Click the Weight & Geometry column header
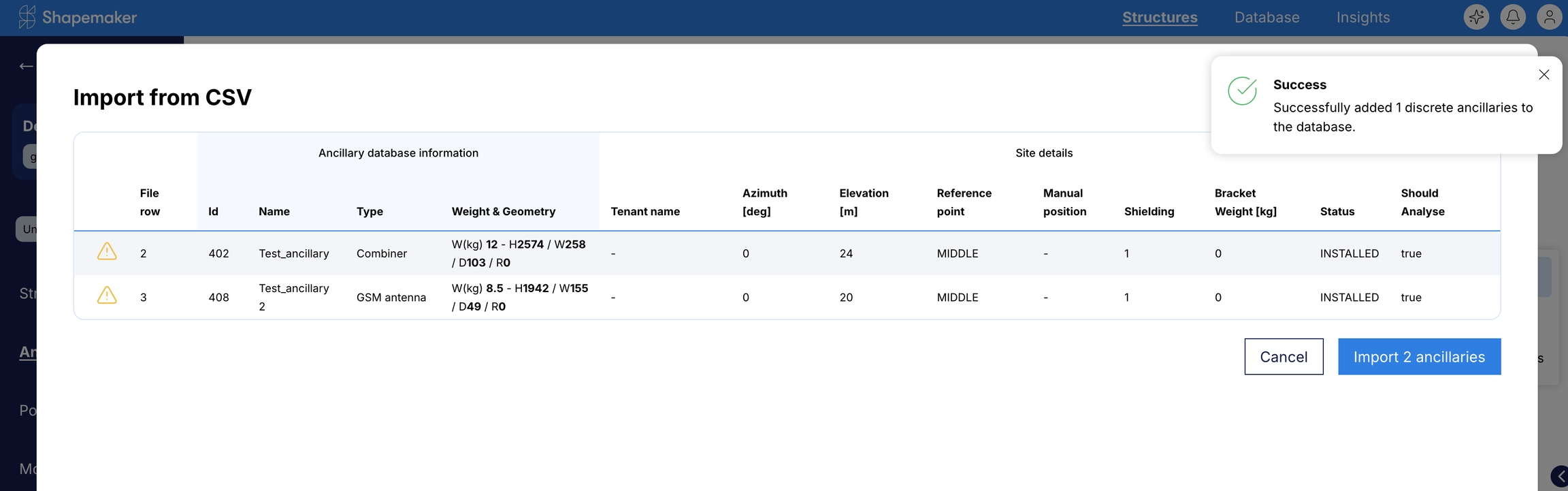 tap(503, 212)
